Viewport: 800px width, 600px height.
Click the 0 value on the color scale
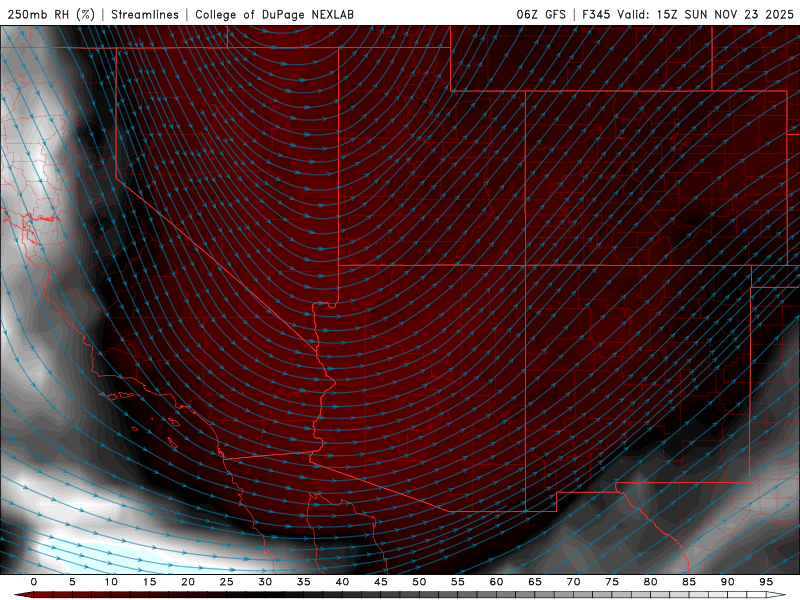(34, 582)
